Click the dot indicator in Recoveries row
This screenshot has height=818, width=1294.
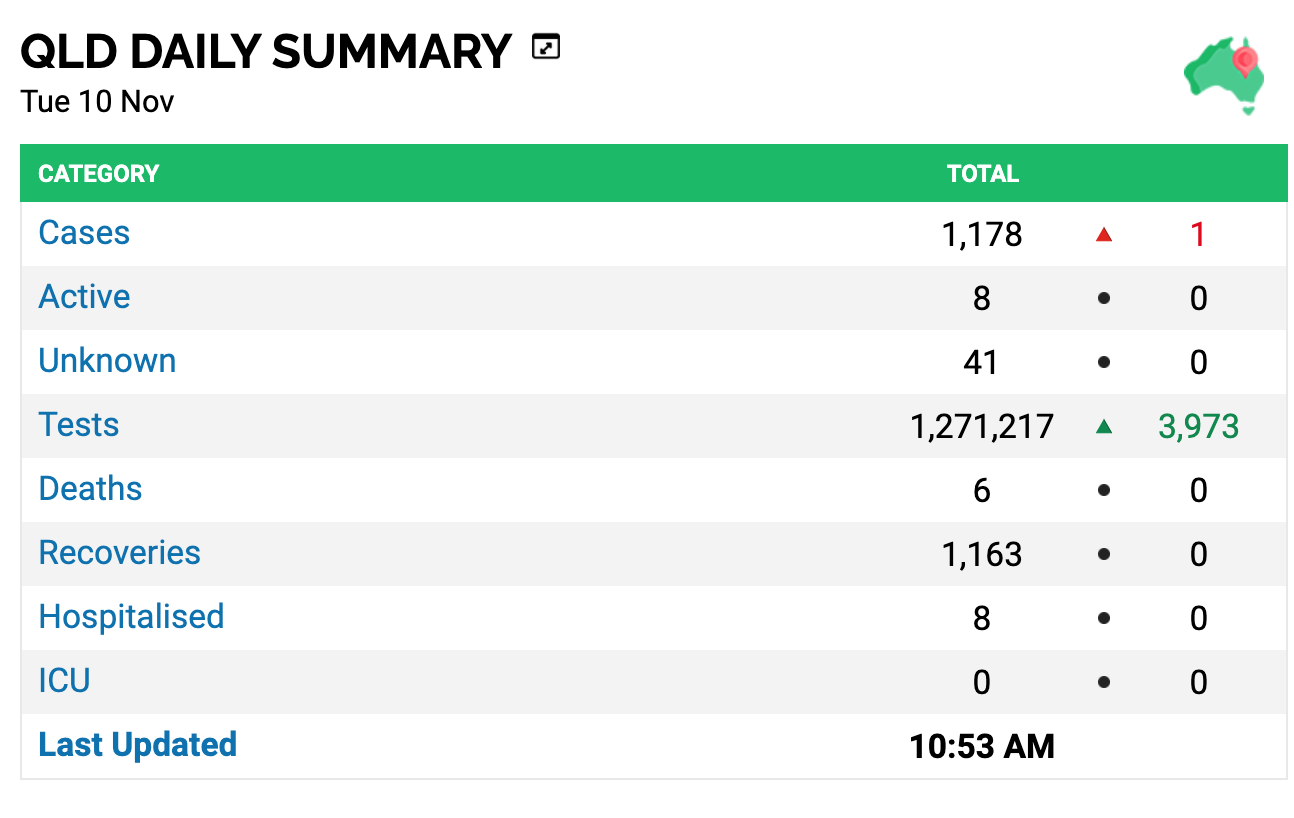(x=1103, y=555)
